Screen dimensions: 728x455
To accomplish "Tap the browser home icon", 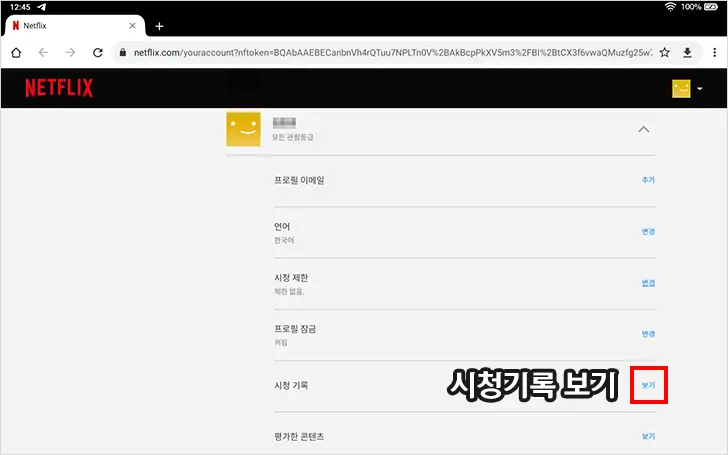I will 16,52.
